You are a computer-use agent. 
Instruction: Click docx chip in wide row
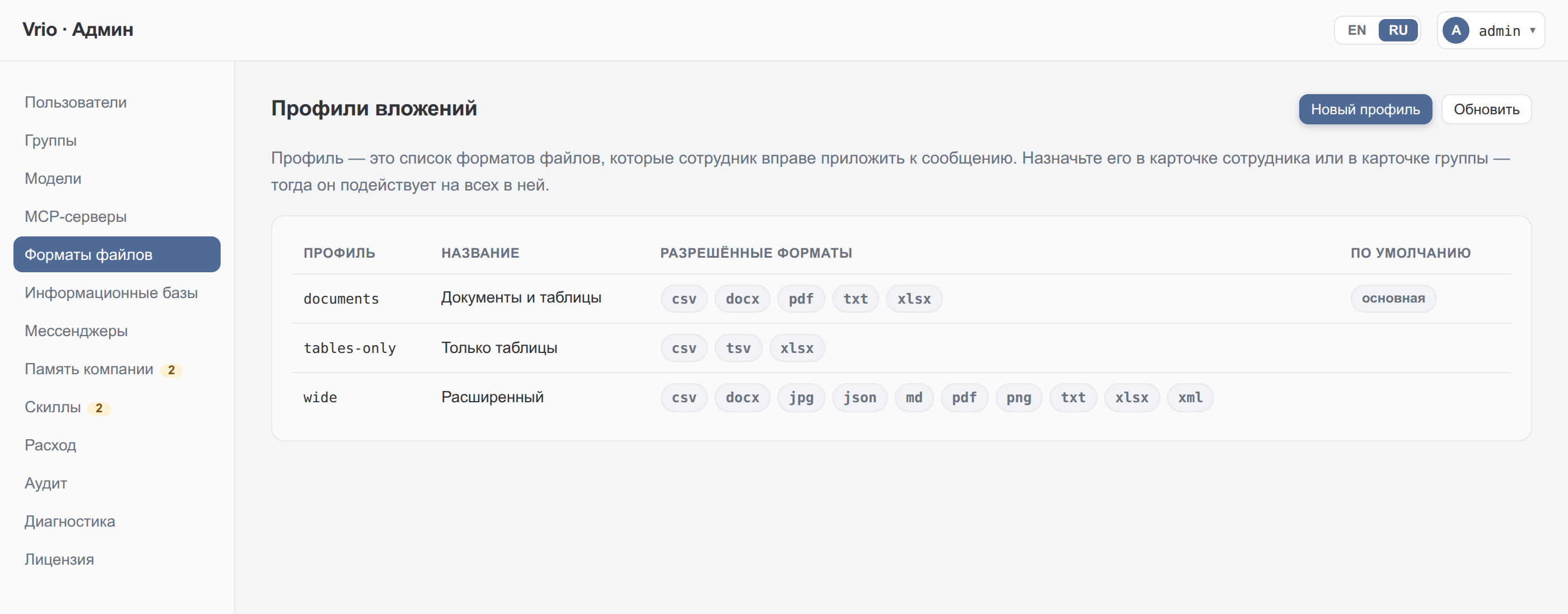pos(742,397)
